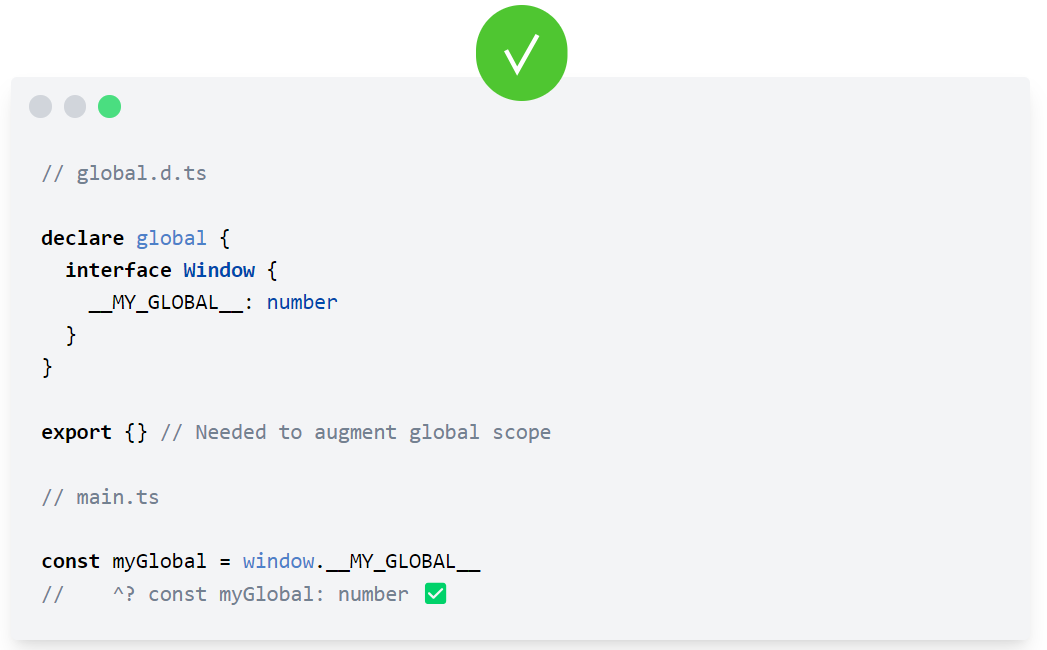Viewport: 1047px width, 650px height.
Task: Click '__MY_GLOBAL__' after window dot
Action: click(x=403, y=562)
